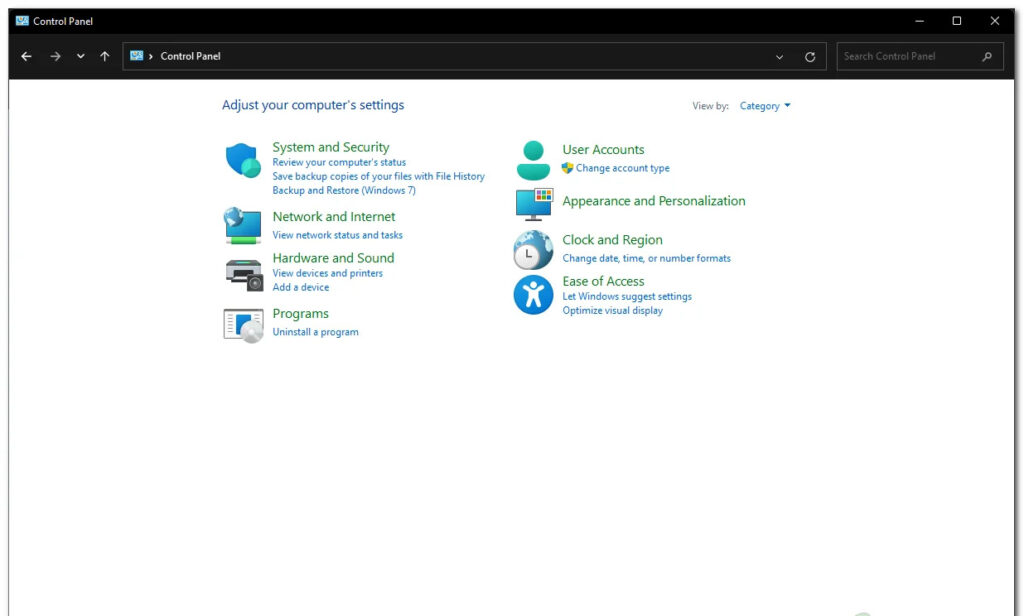Go back using the back arrow
The image size is (1024, 616).
pyautogui.click(x=26, y=56)
